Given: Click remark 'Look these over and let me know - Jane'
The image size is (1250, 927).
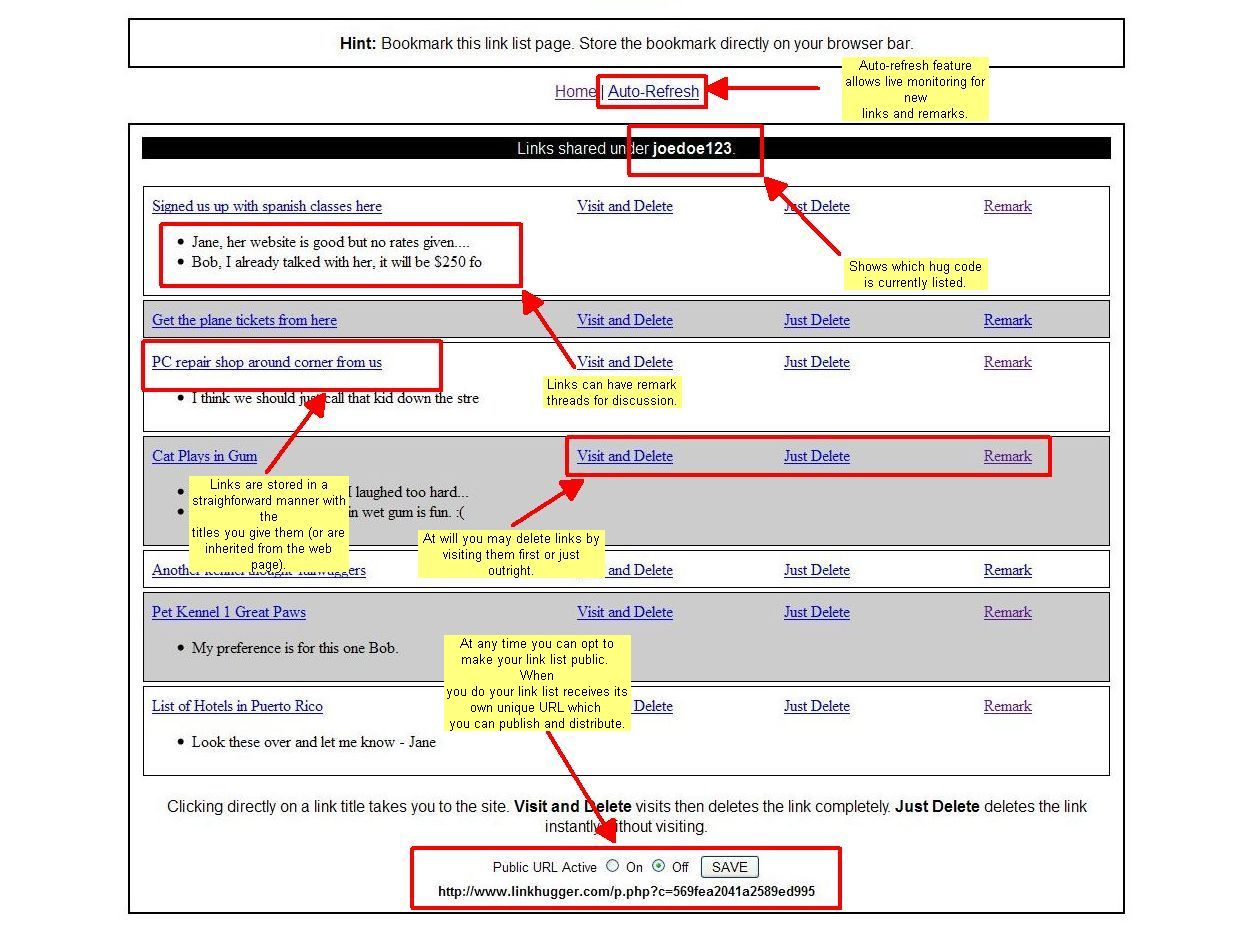Looking at the screenshot, I should pos(314,742).
